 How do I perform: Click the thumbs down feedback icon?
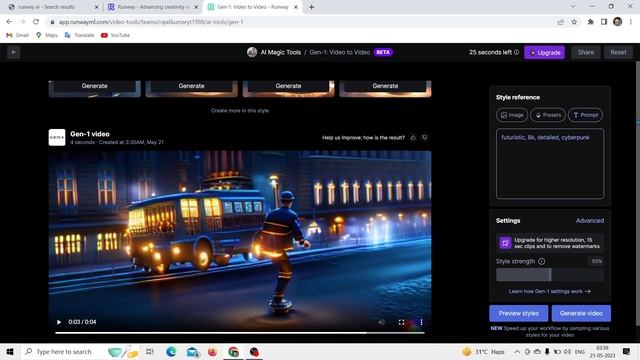tap(424, 138)
